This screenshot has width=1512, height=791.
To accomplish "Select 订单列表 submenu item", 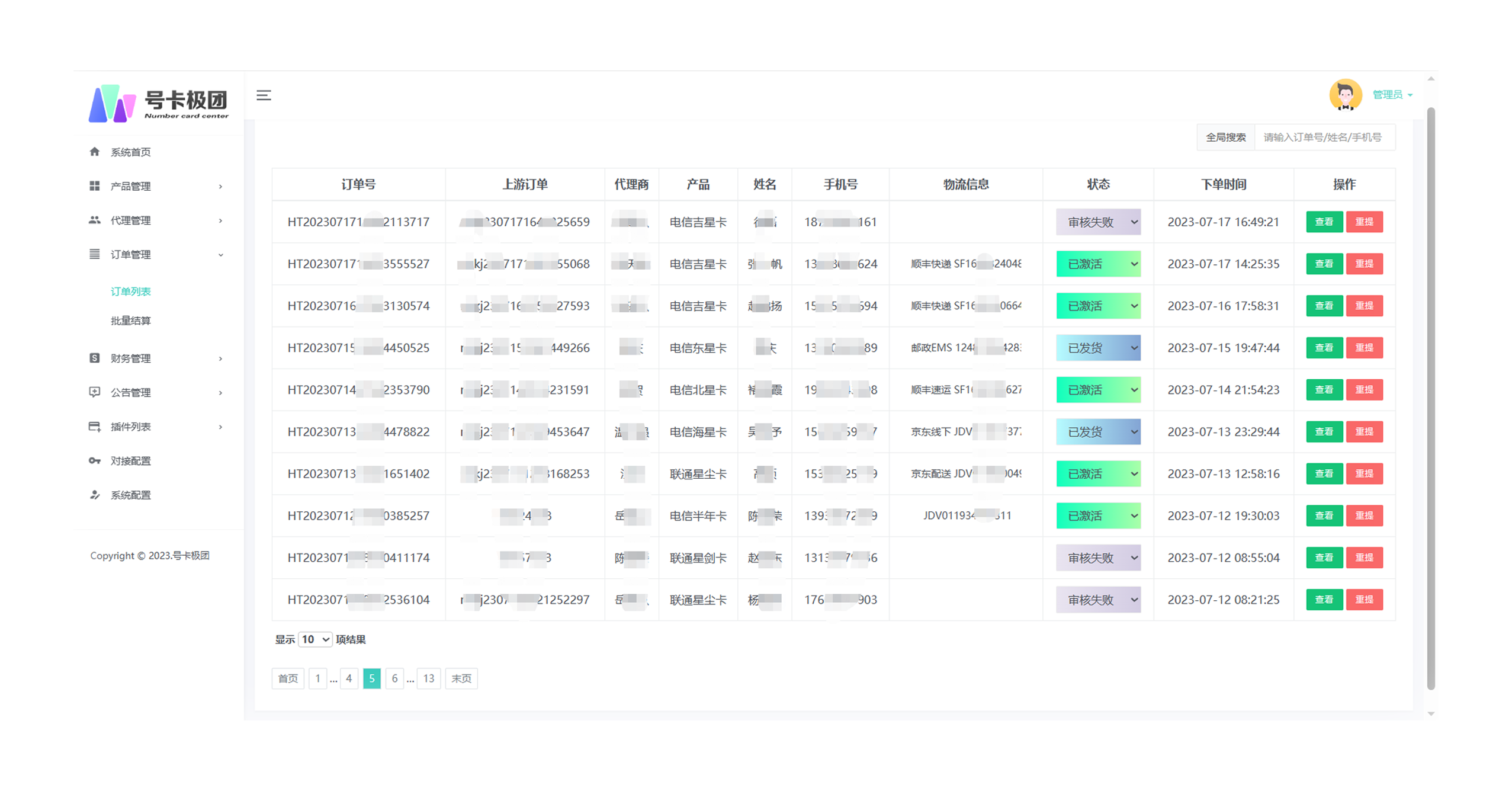I will click(131, 292).
